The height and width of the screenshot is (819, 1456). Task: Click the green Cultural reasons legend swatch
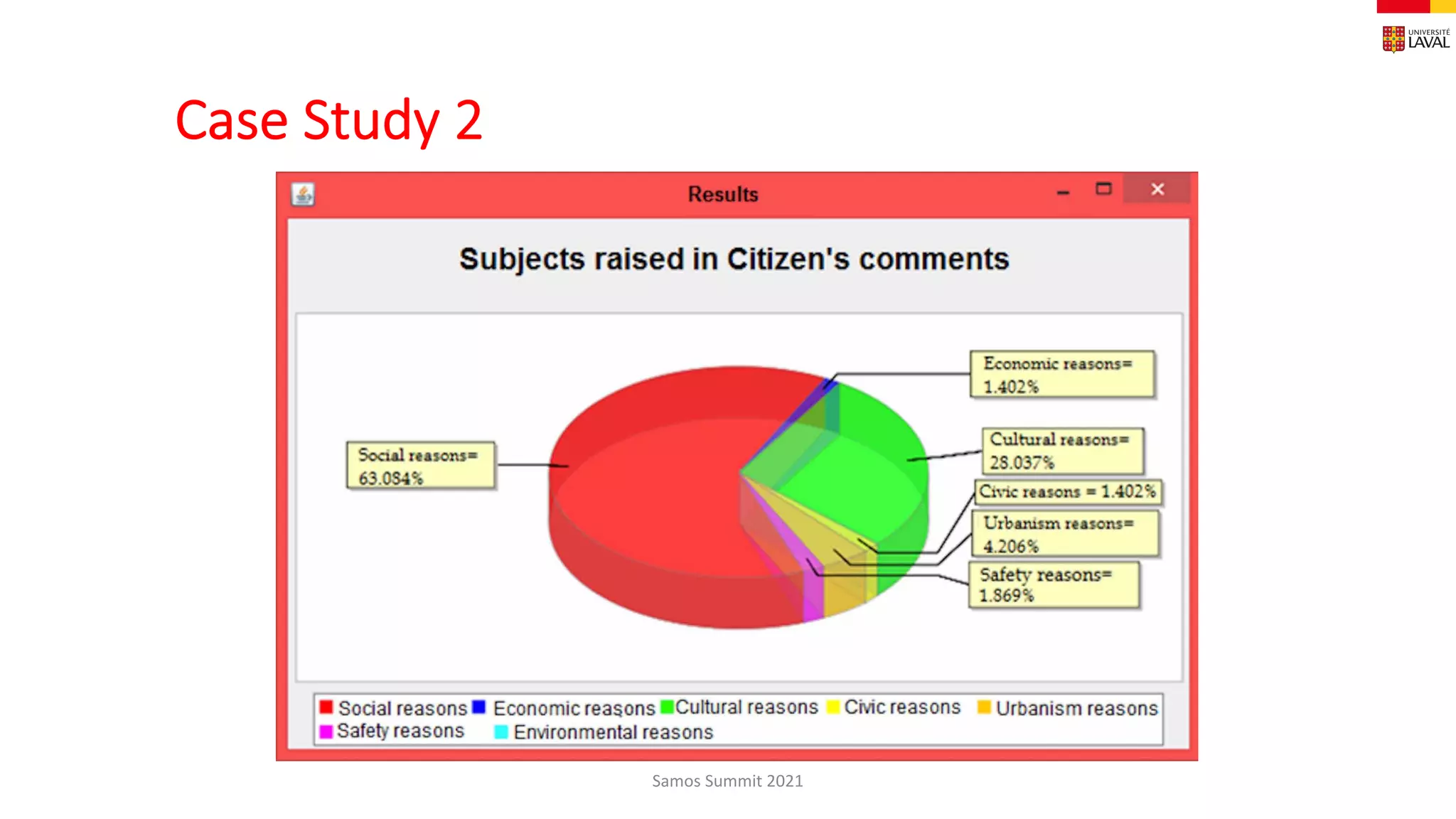667,707
